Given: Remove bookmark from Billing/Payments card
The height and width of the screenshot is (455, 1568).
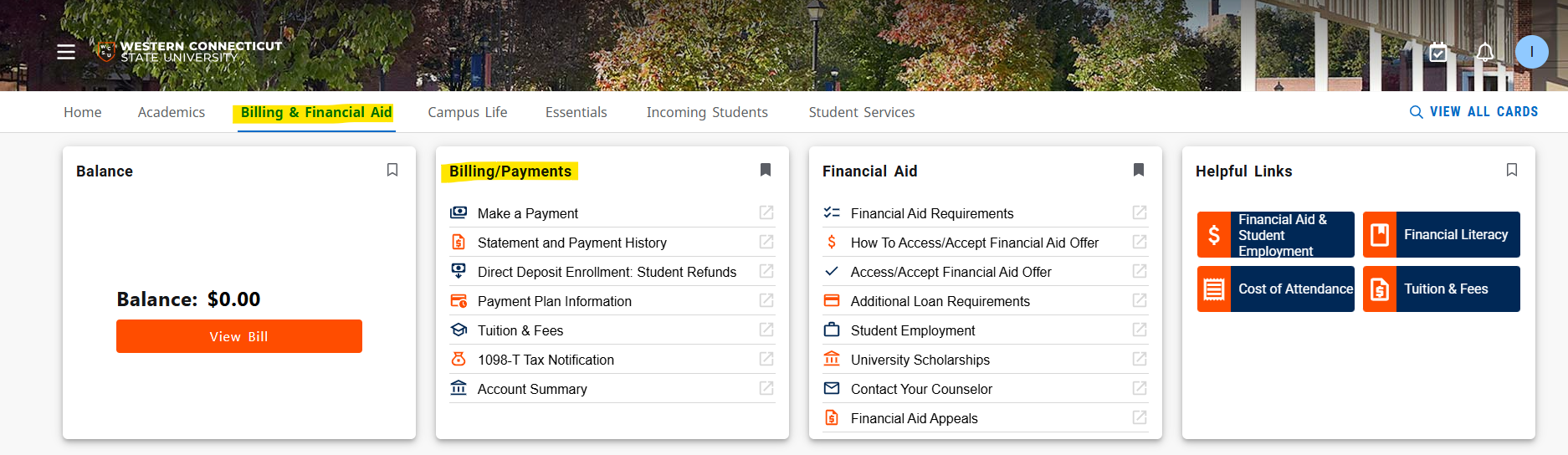Looking at the screenshot, I should [x=766, y=170].
